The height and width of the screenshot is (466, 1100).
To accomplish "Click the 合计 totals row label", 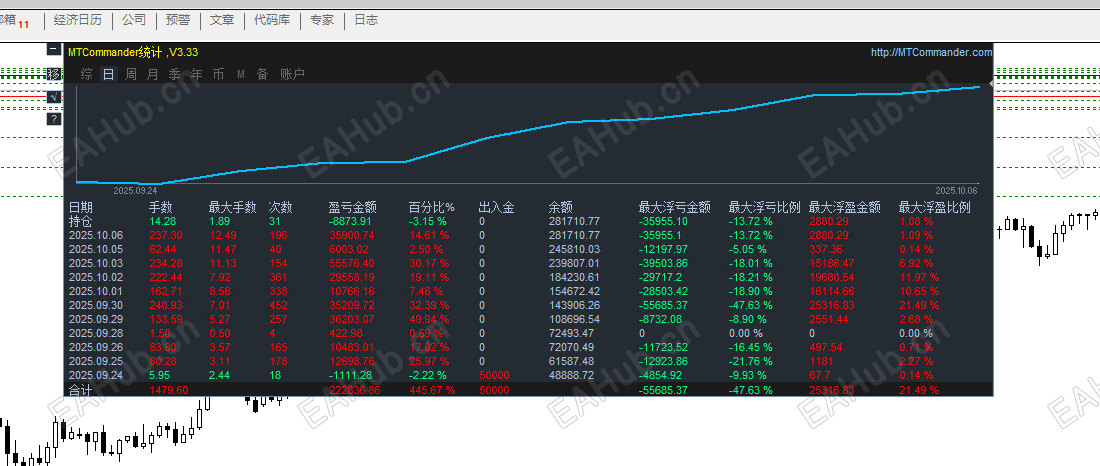I will tap(81, 390).
